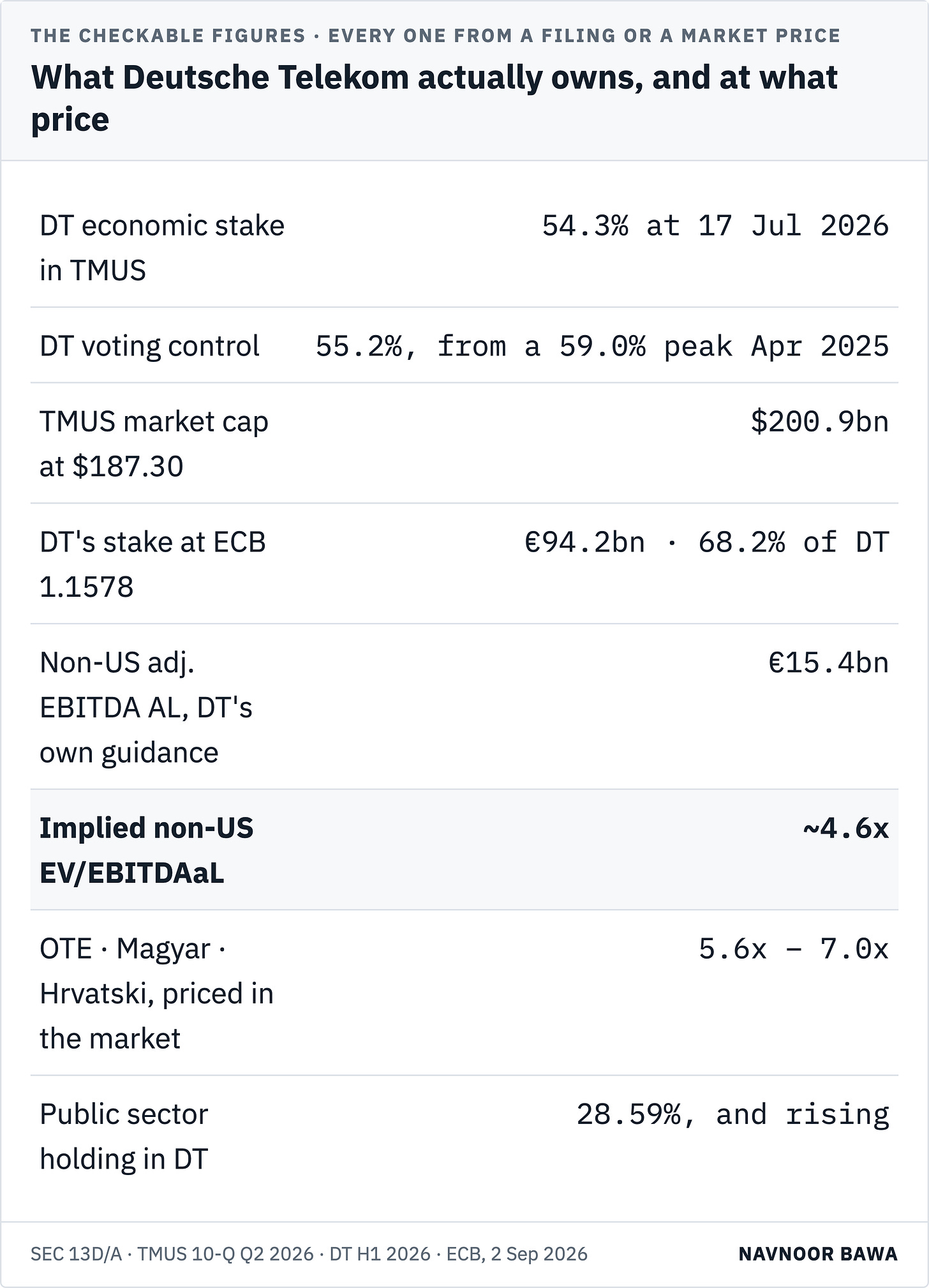Click the '€15.4bn' EBITDA value

tap(829, 663)
